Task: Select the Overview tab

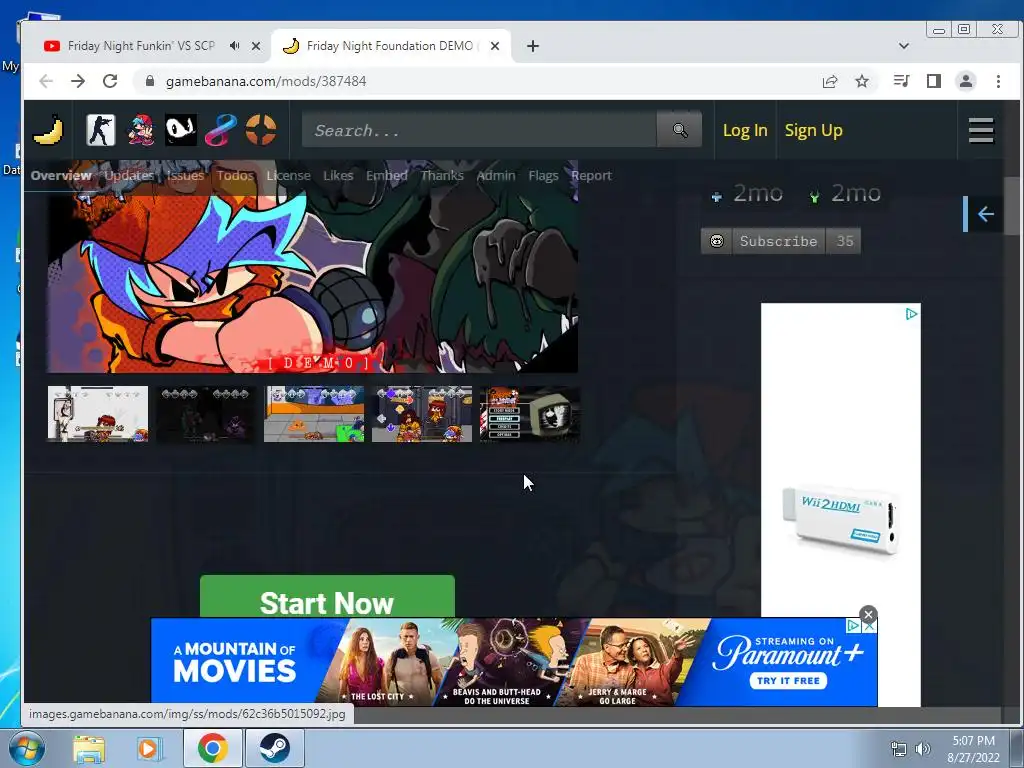Action: (61, 175)
